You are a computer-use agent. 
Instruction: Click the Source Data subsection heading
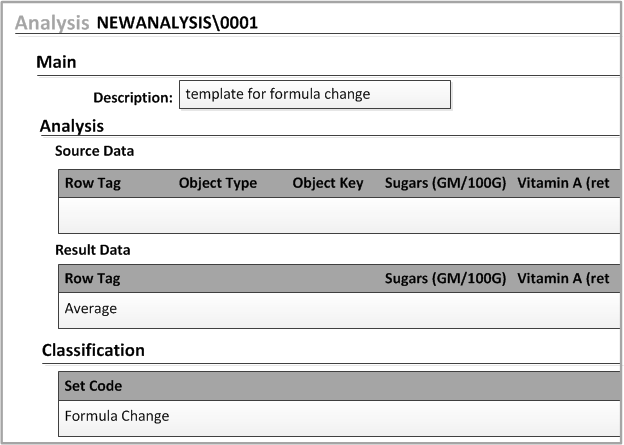pos(94,151)
